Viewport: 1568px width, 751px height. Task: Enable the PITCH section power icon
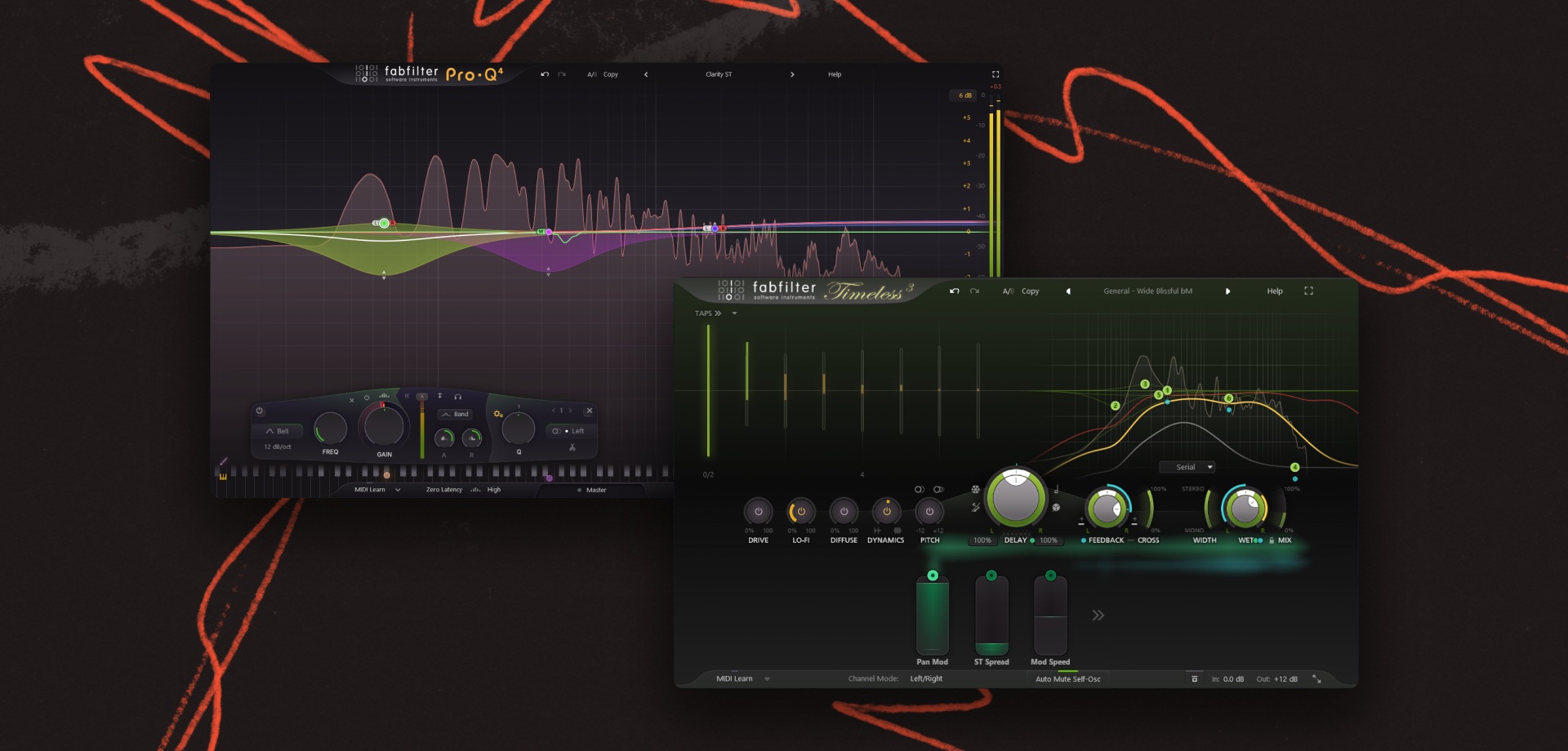929,512
